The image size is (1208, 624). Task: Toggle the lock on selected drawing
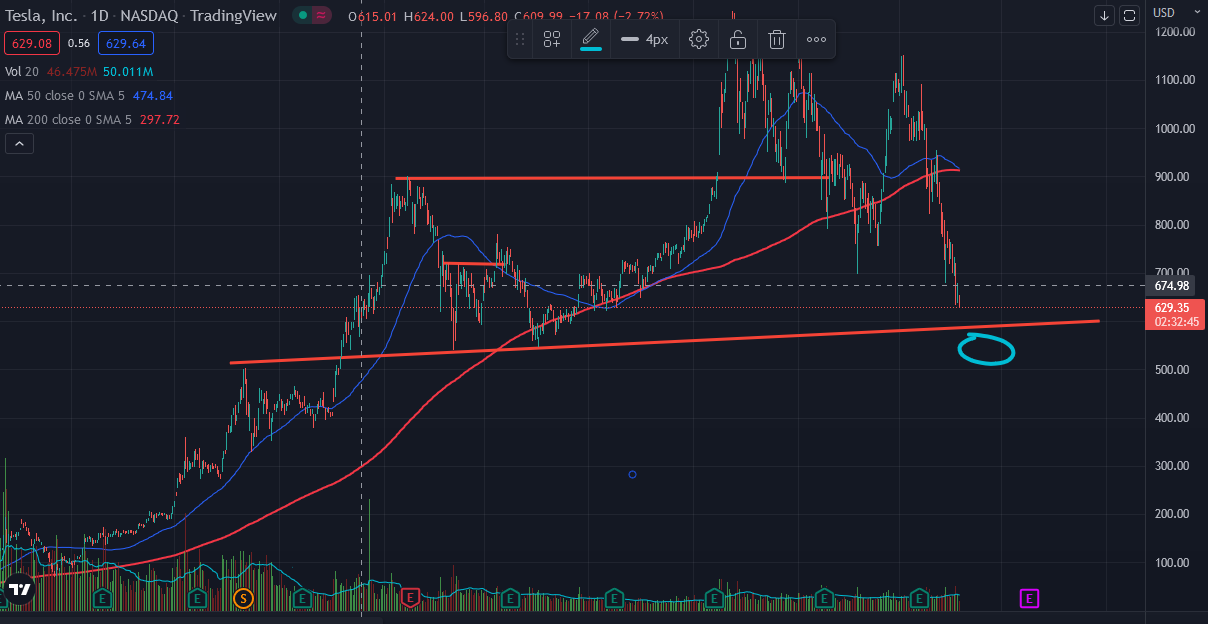[737, 40]
